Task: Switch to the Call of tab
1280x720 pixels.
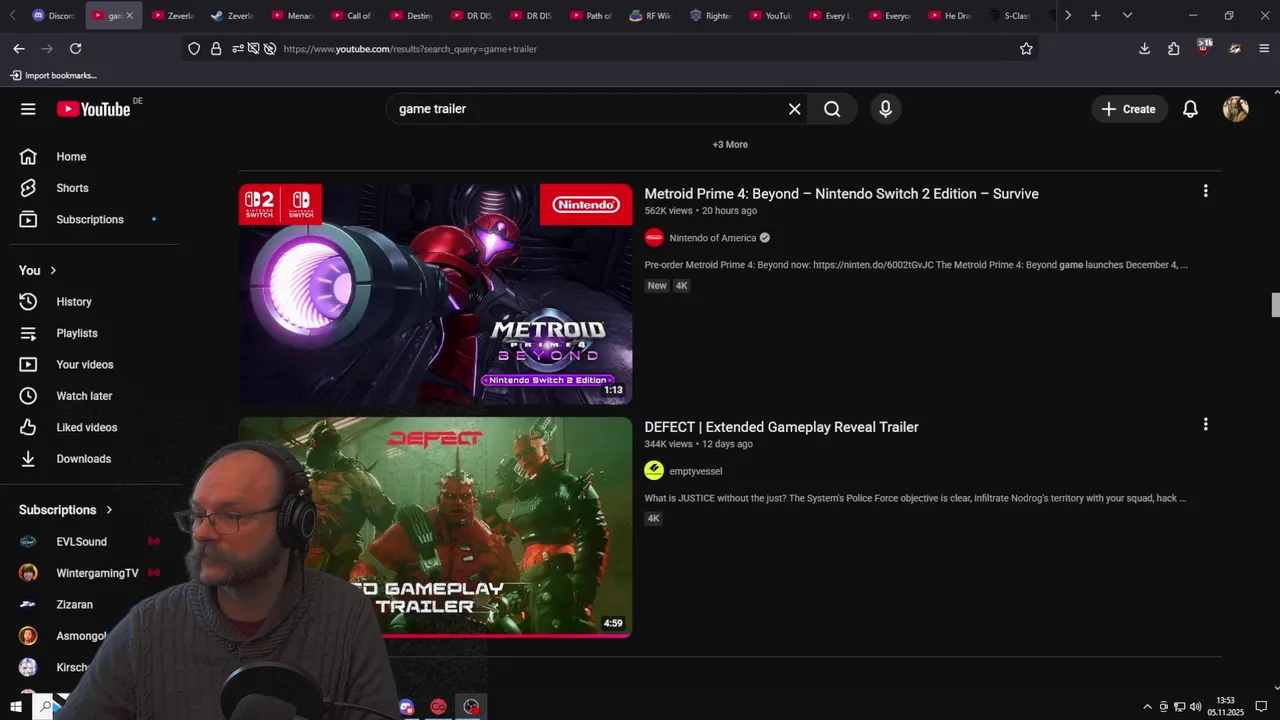Action: [x=351, y=15]
